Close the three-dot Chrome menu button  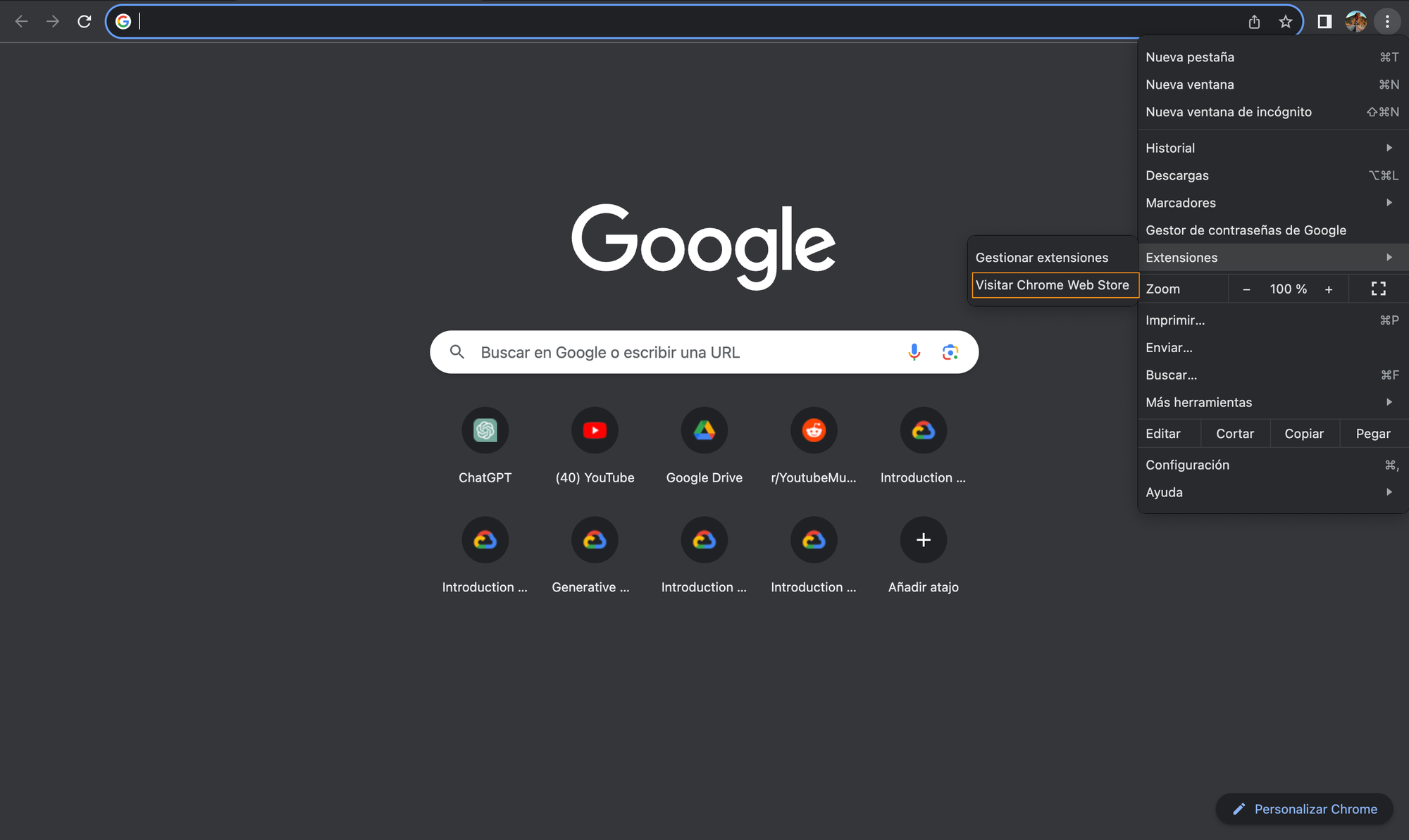tap(1387, 22)
